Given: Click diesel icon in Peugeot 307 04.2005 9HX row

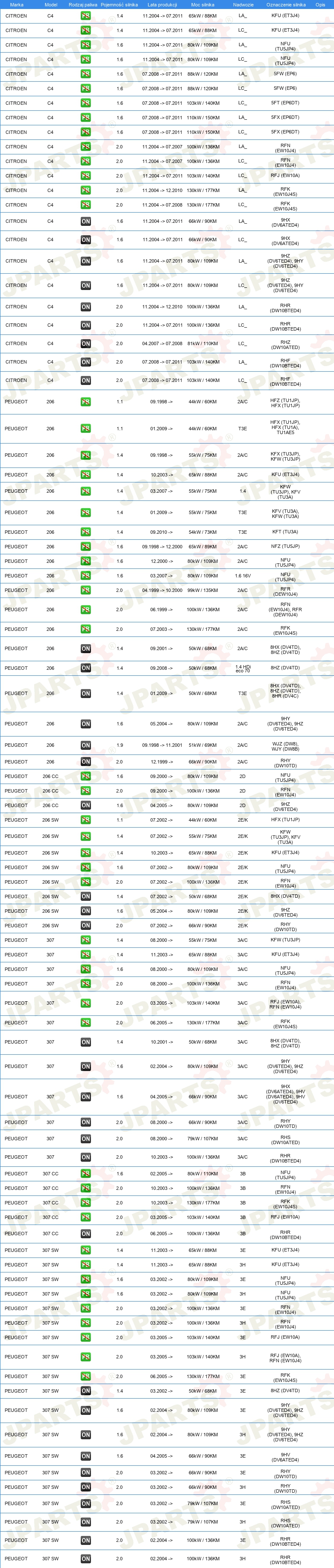Looking at the screenshot, I should (x=86, y=1097).
